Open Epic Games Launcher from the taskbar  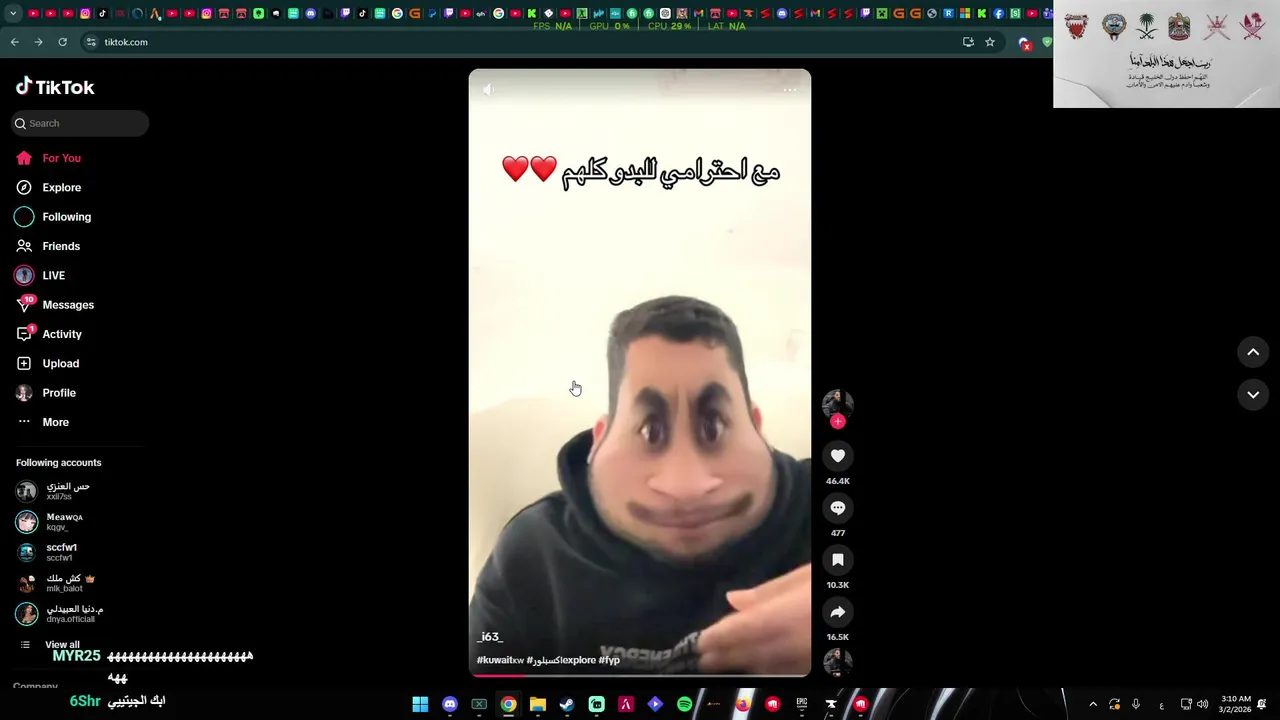pyautogui.click(x=802, y=704)
